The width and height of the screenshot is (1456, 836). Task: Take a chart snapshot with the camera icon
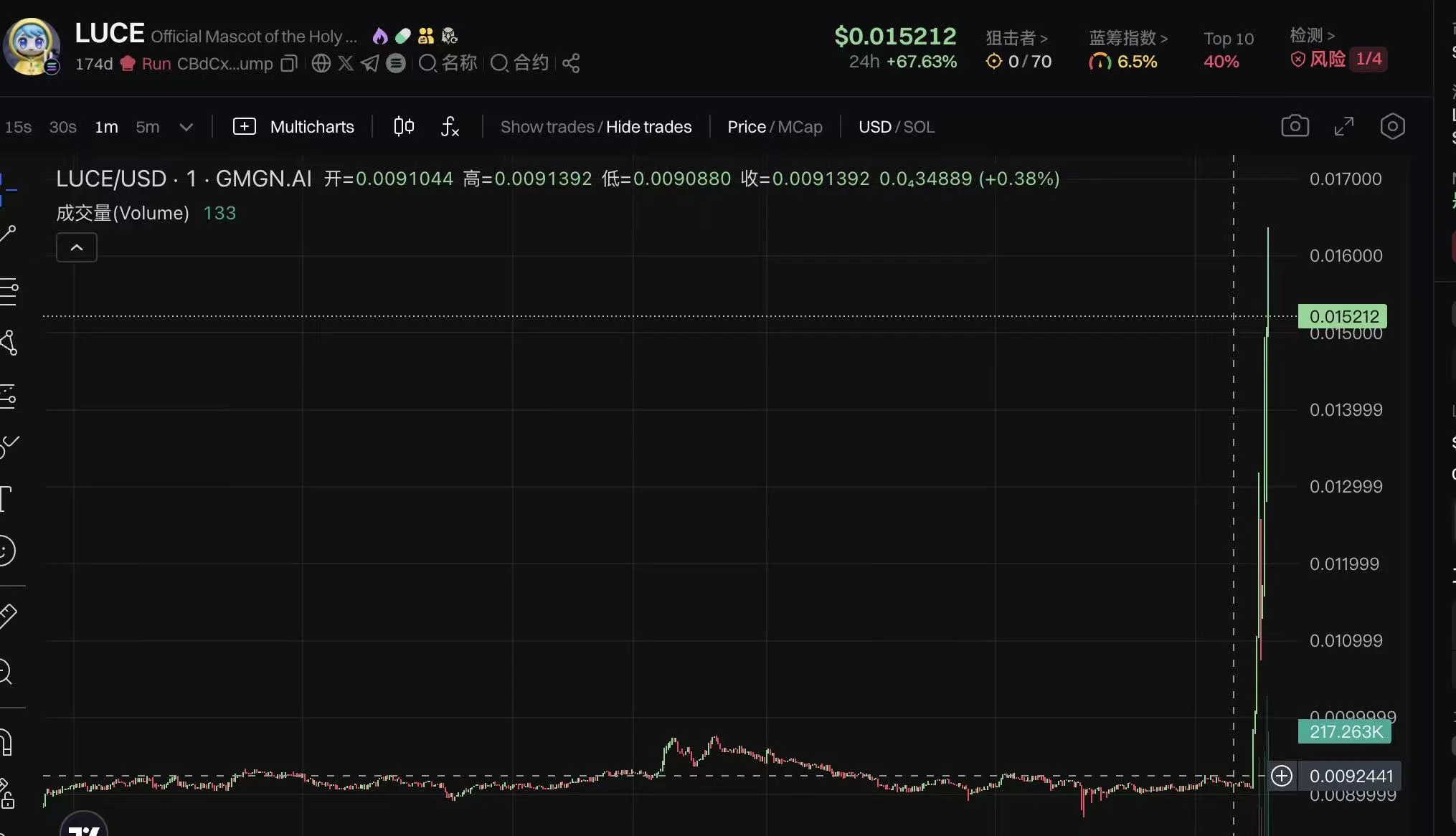(1295, 127)
